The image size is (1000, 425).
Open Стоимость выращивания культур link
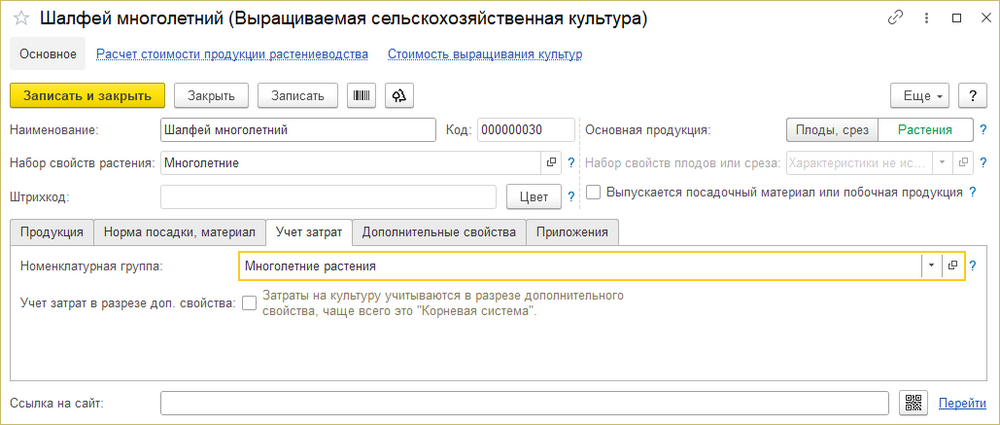(x=485, y=54)
